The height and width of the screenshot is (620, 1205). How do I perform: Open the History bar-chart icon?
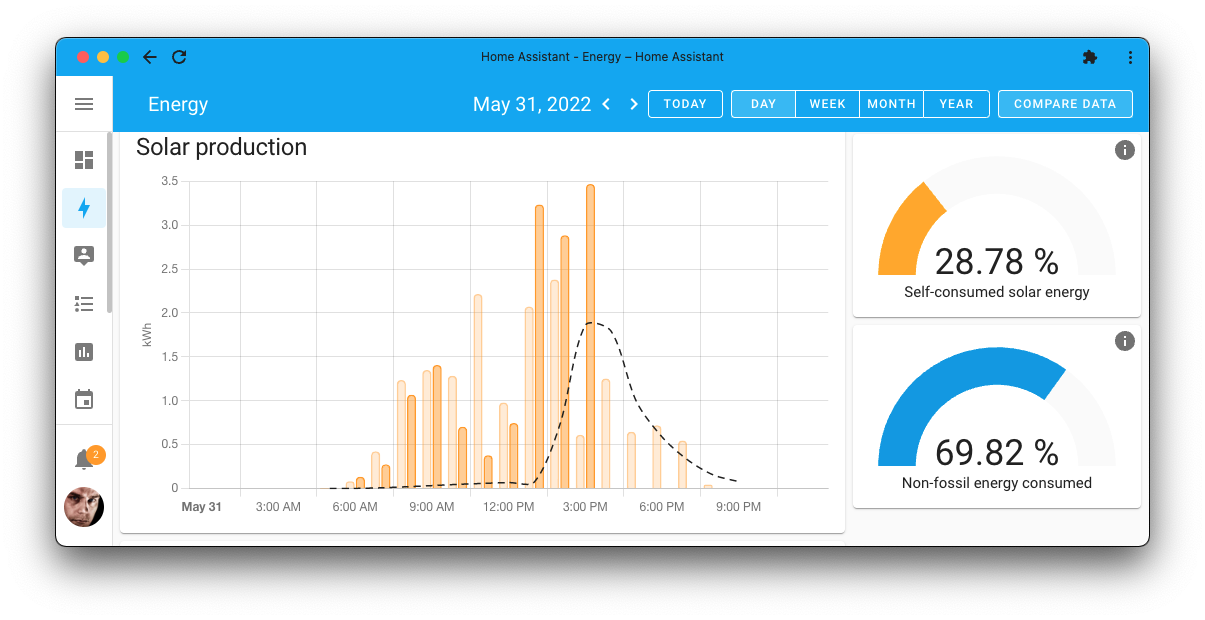coord(84,352)
